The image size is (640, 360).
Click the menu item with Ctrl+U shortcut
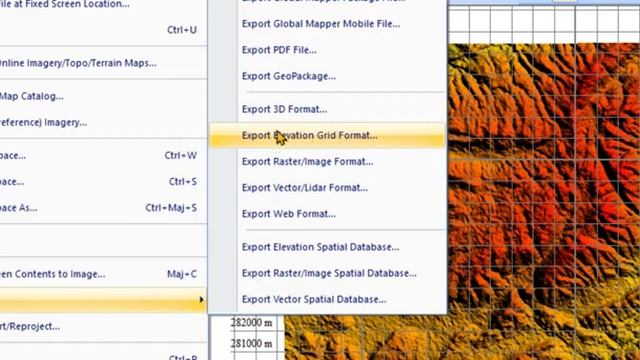103,30
